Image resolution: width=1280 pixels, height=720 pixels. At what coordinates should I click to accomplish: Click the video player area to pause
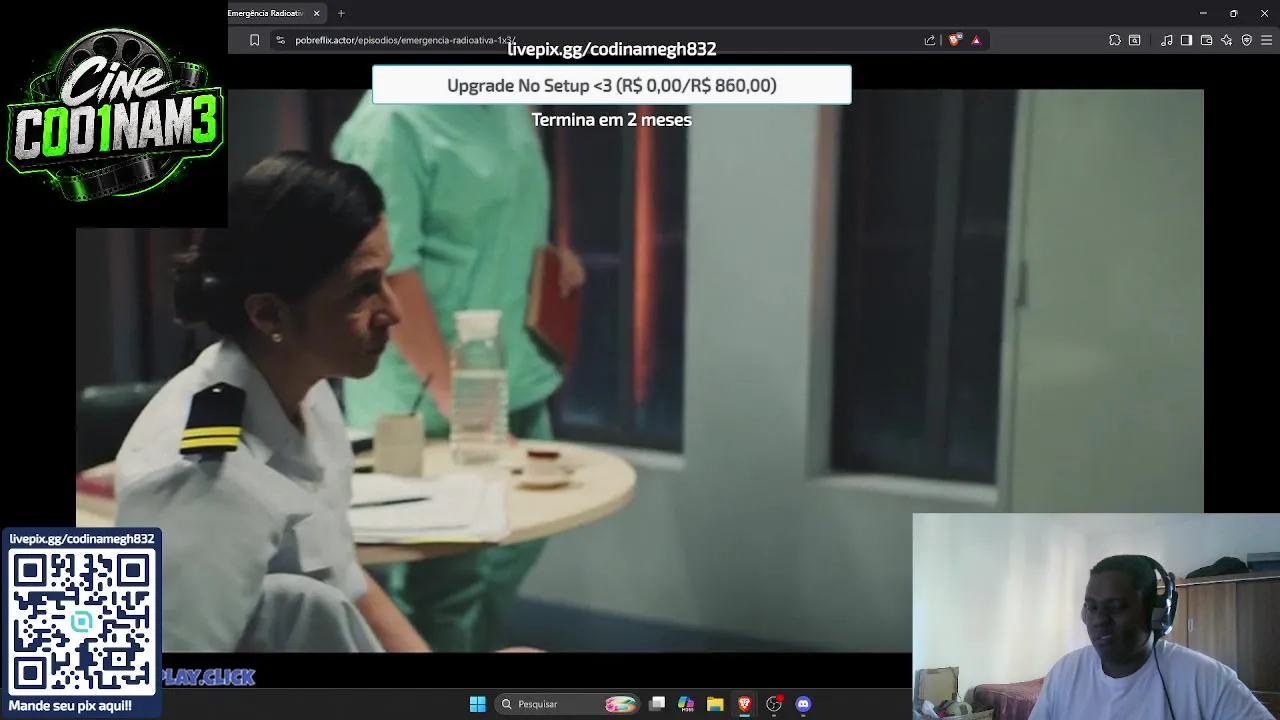(640, 370)
